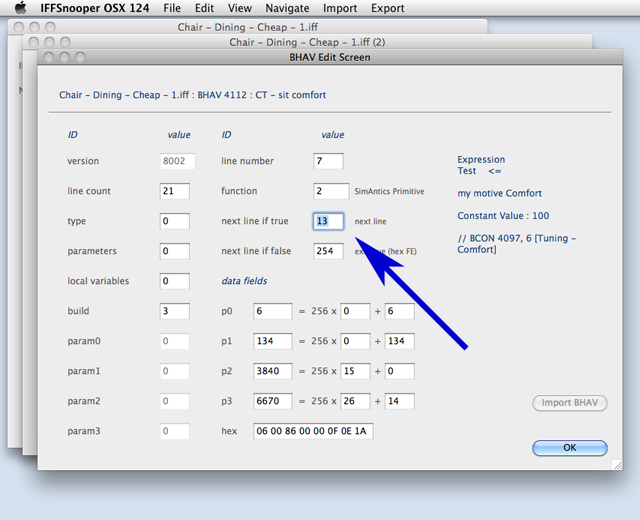640x520 pixels.
Task: Click the p0 data field
Action: 272,311
